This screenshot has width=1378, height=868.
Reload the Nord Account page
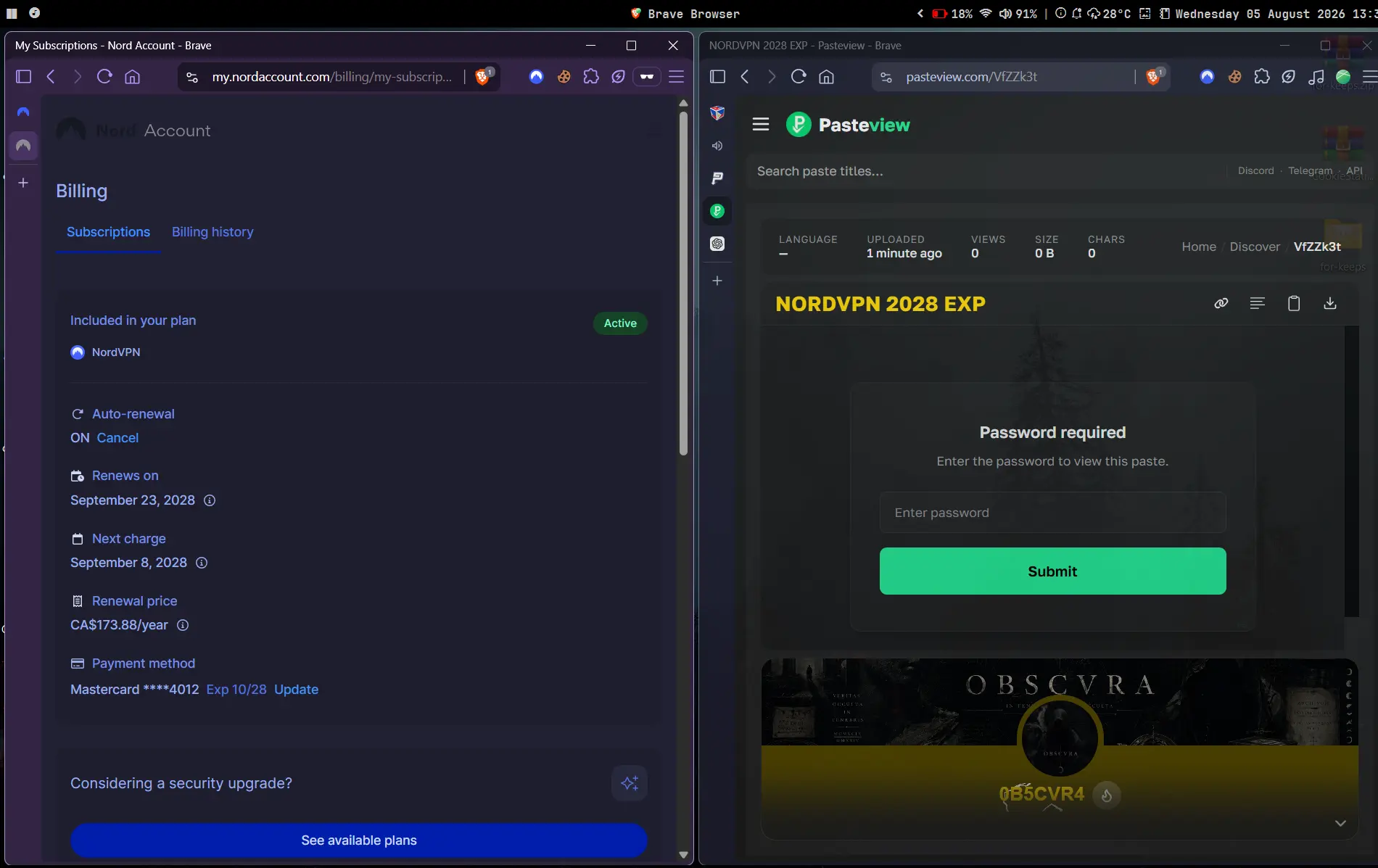[104, 77]
